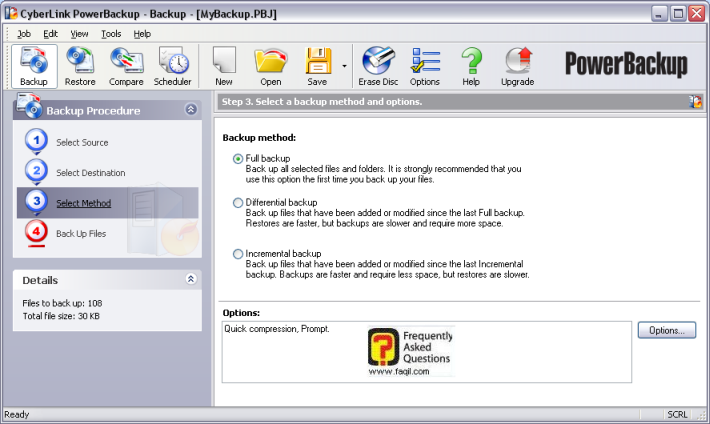The height and width of the screenshot is (424, 710).
Task: Click the Upgrade toolbar icon
Action: pos(518,67)
